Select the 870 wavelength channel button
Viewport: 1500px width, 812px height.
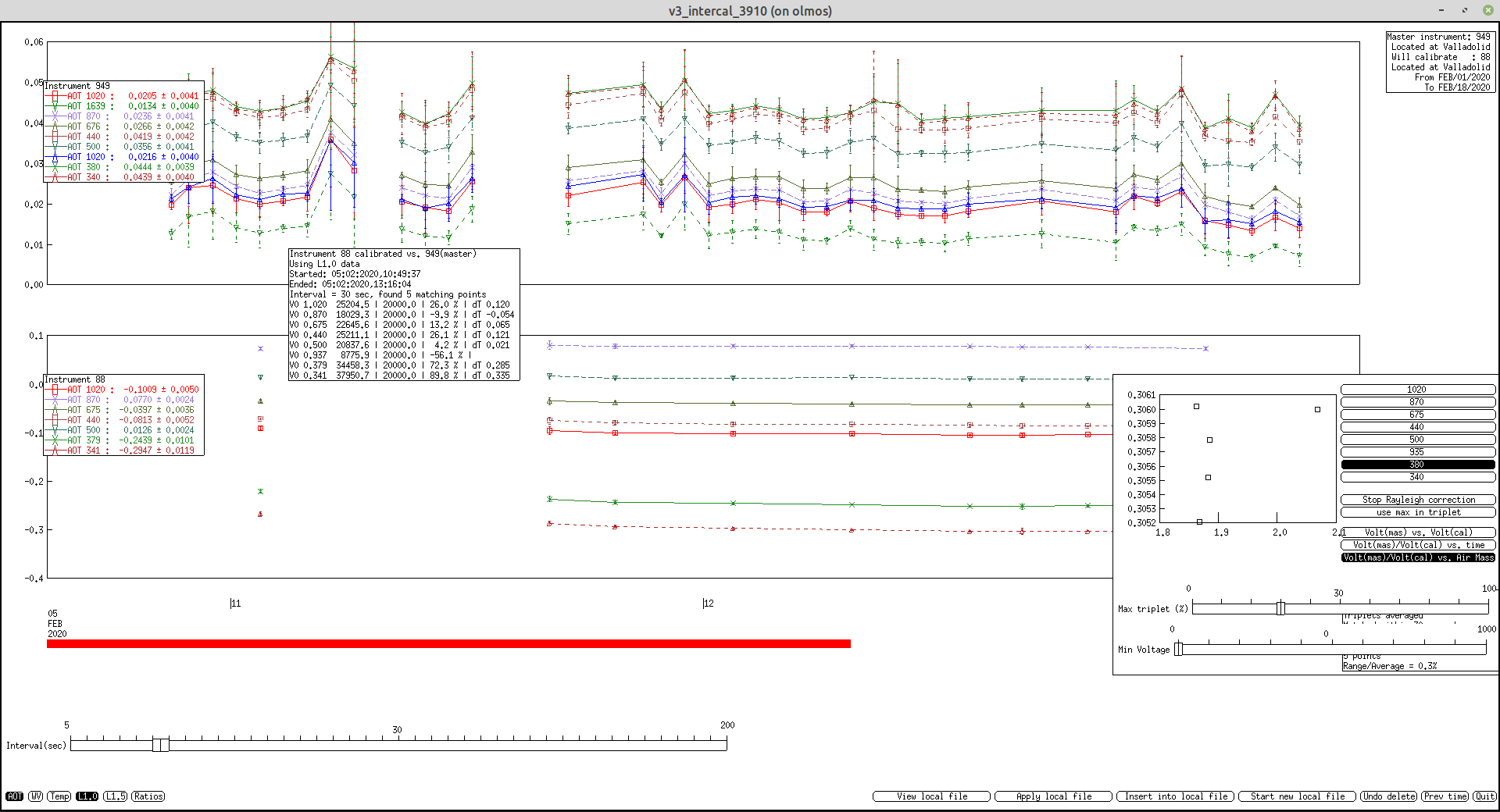[x=1417, y=402]
